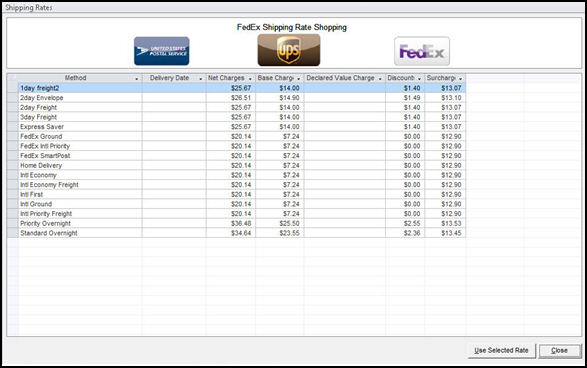Click the Base Charge column header
587x368 pixels.
[x=276, y=78]
